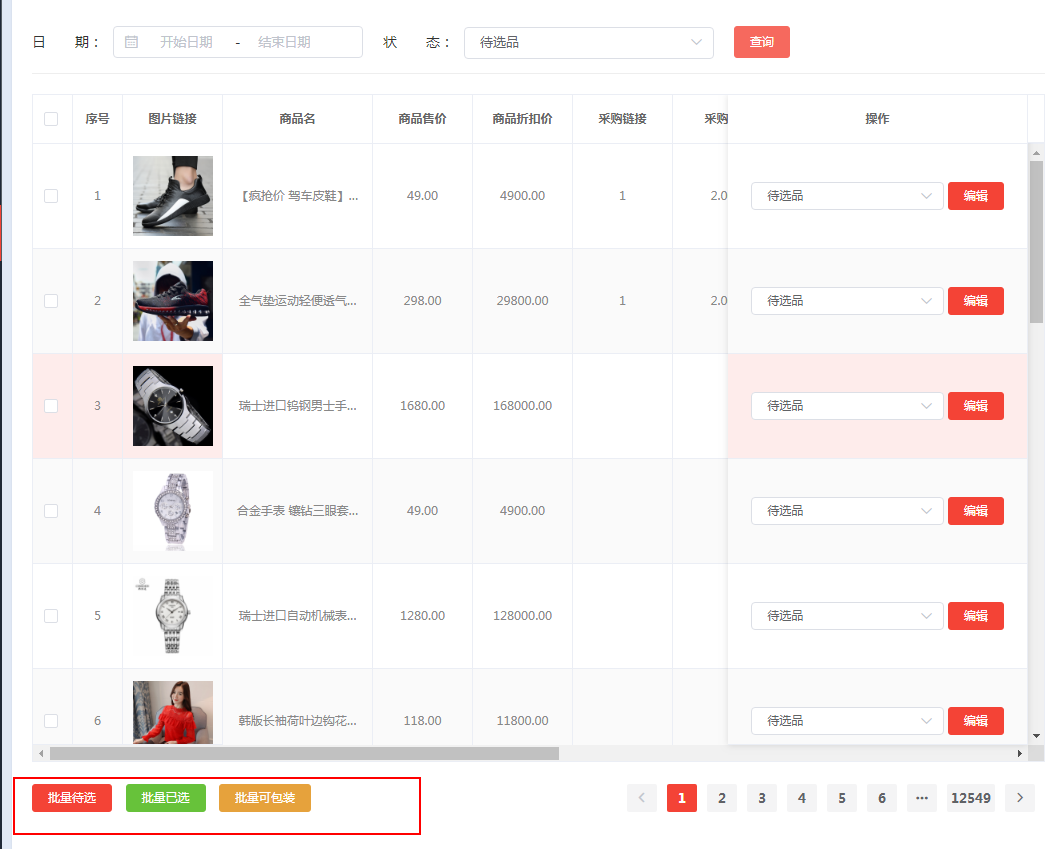Open row 1 待选品 status dropdown

[x=847, y=196]
